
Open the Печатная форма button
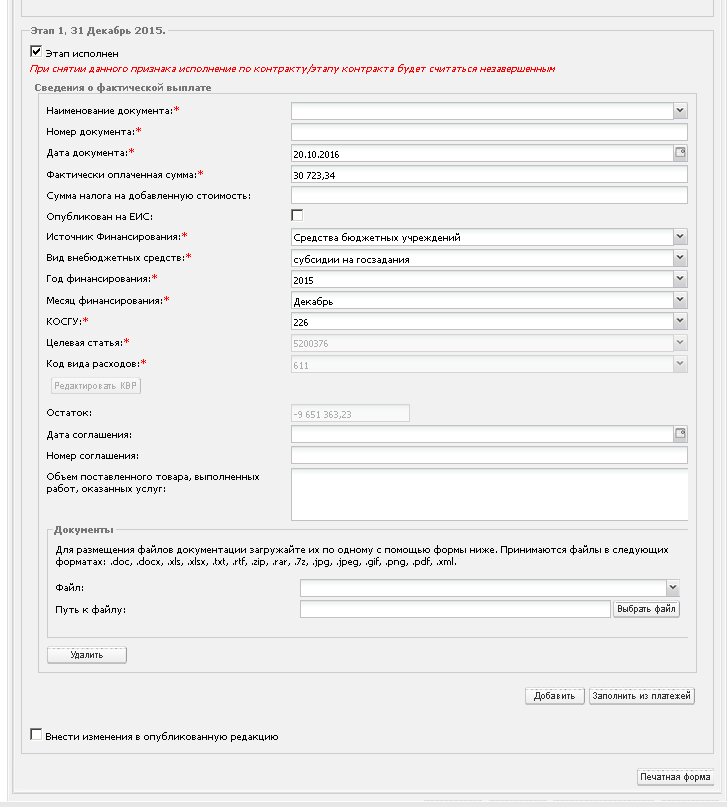(x=676, y=777)
